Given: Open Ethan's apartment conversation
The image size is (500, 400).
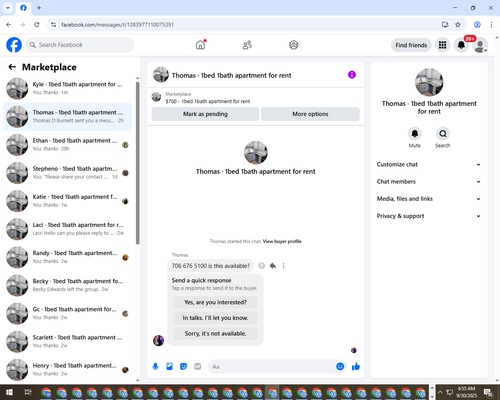Looking at the screenshot, I should click(x=67, y=145).
